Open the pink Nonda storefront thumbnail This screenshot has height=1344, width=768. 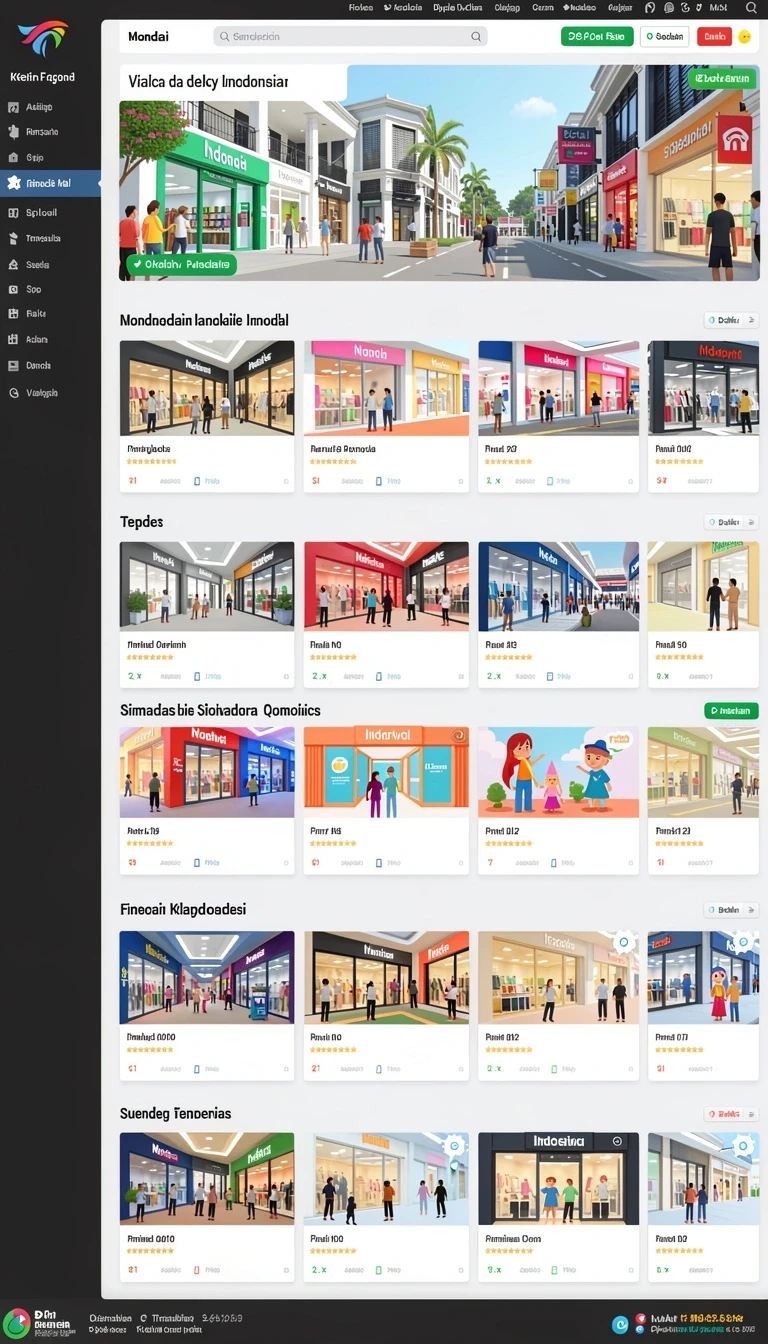[x=386, y=388]
